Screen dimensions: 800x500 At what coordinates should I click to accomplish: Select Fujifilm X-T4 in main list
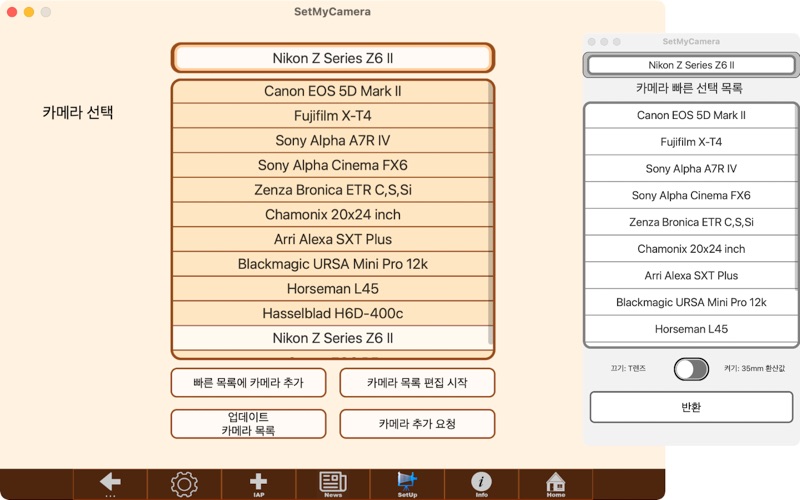(x=333, y=116)
